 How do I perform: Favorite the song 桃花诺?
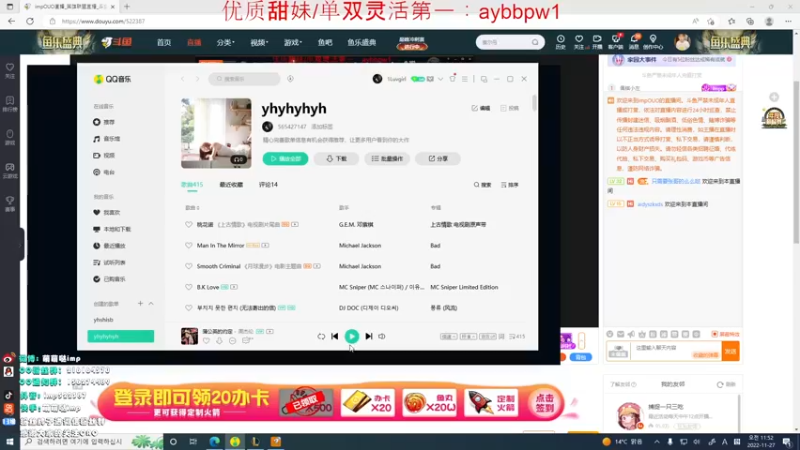189,224
